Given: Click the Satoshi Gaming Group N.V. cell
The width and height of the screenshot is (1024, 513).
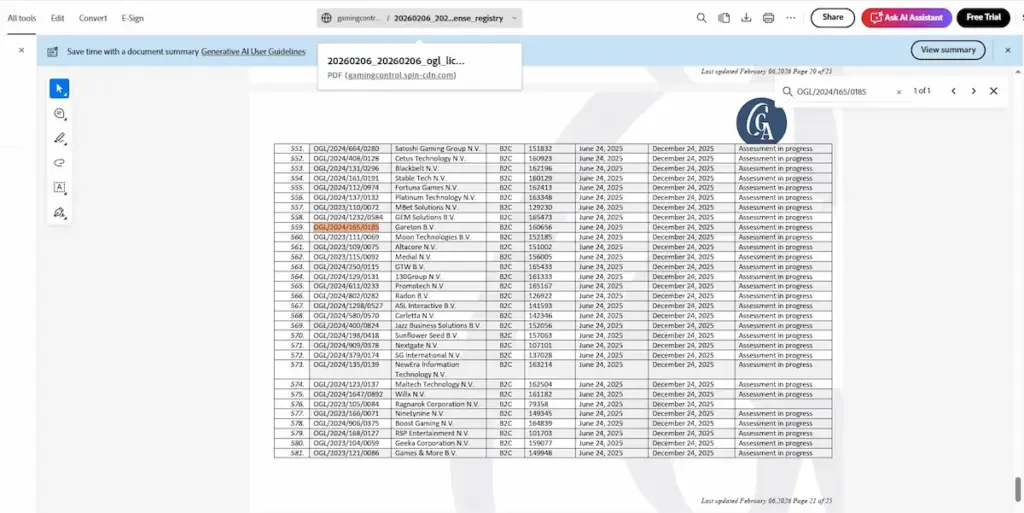Looking at the screenshot, I should tap(438, 149).
